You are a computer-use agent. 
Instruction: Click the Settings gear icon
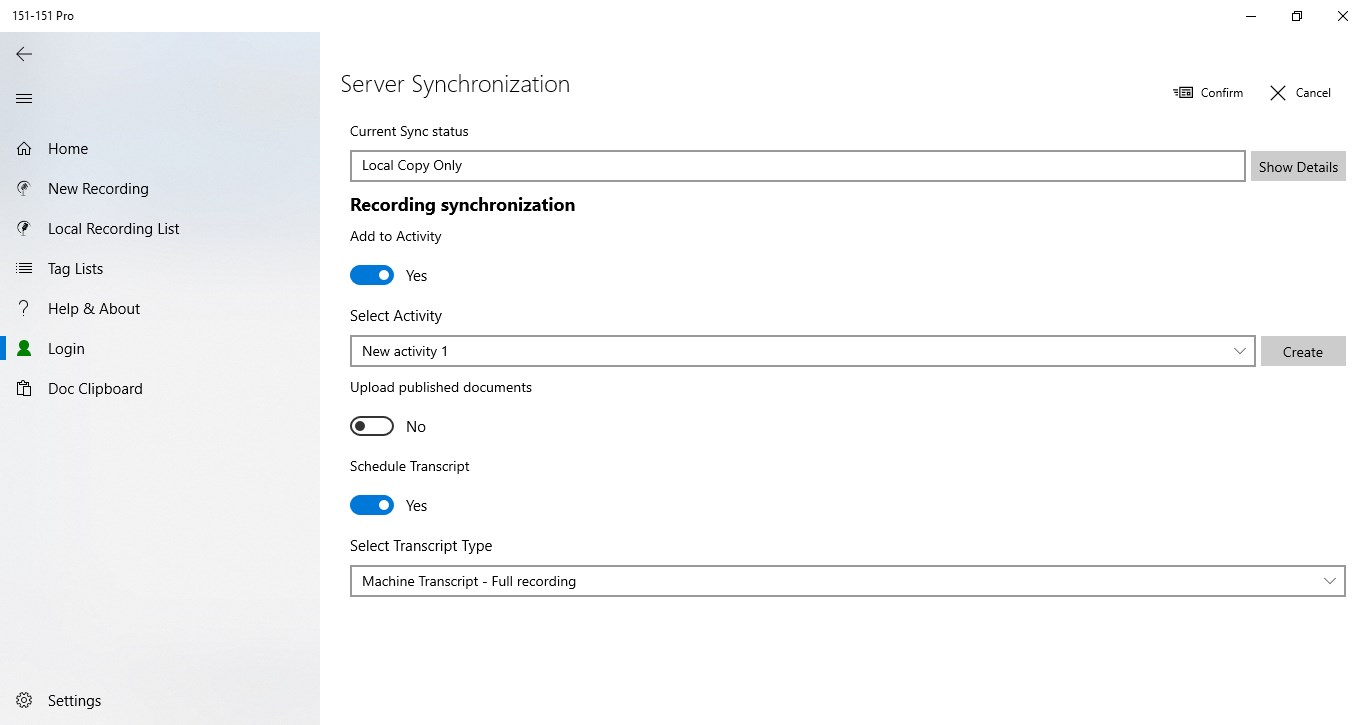(24, 701)
